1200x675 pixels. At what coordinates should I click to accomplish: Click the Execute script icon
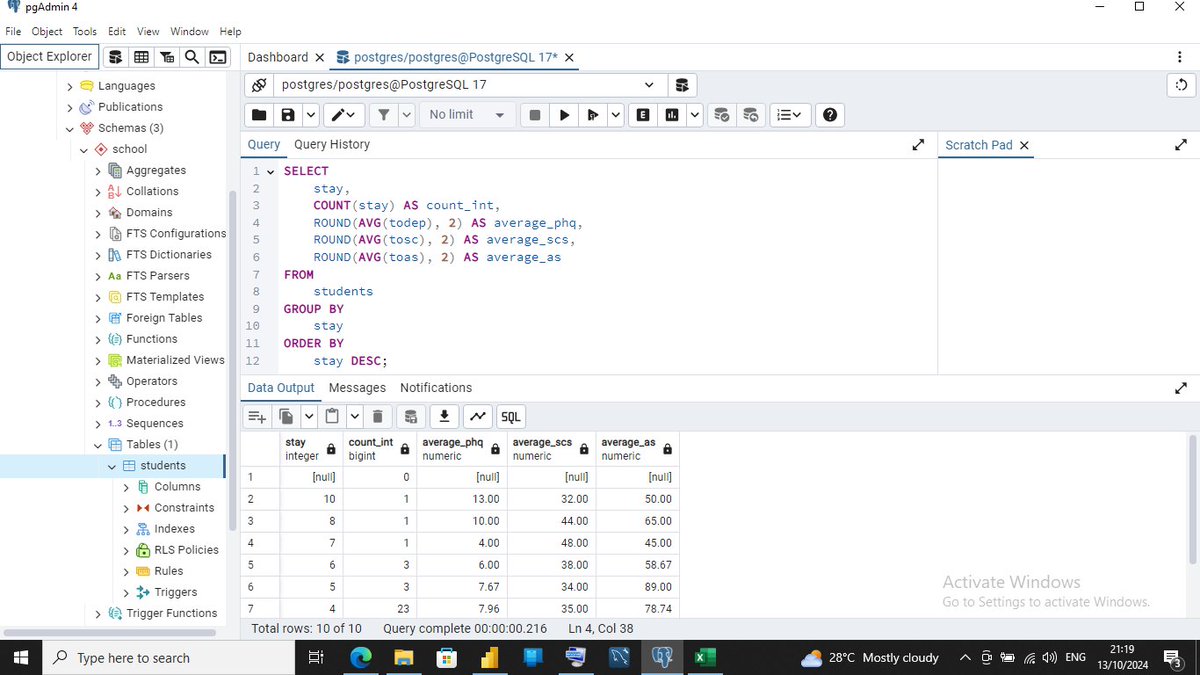click(593, 115)
